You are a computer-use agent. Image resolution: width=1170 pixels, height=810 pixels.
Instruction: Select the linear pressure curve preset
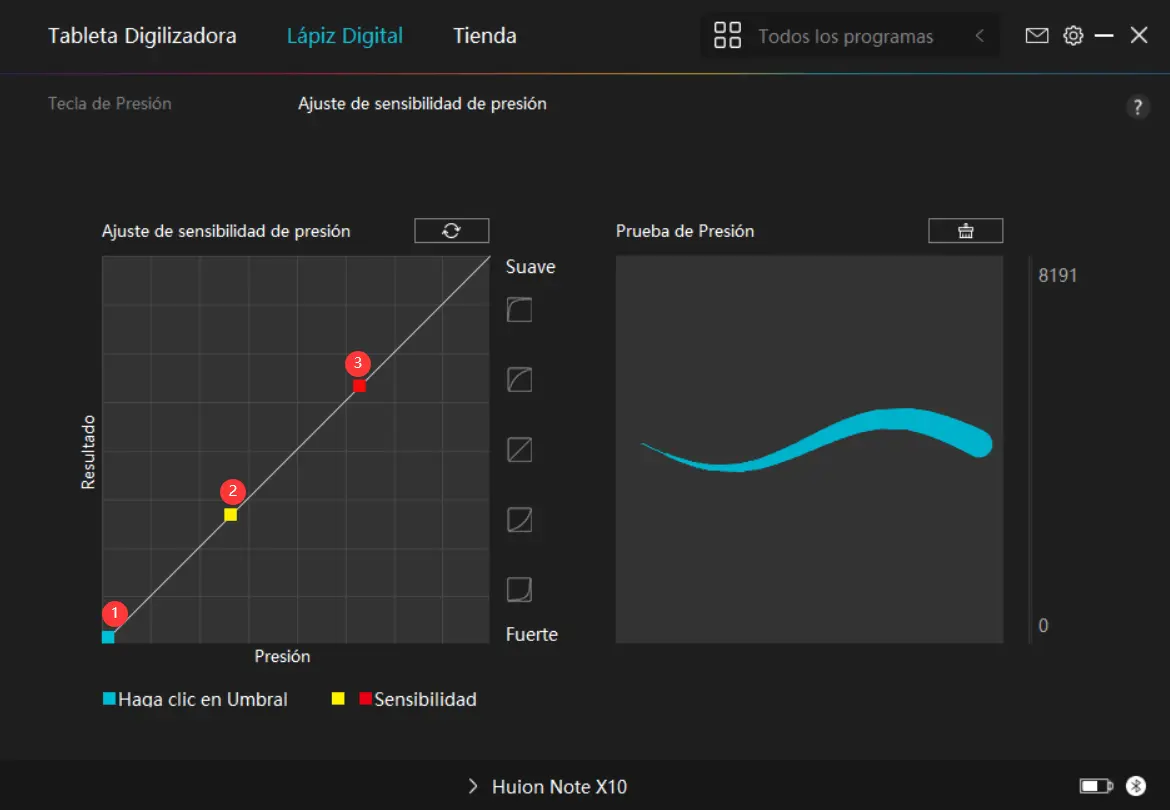click(519, 450)
